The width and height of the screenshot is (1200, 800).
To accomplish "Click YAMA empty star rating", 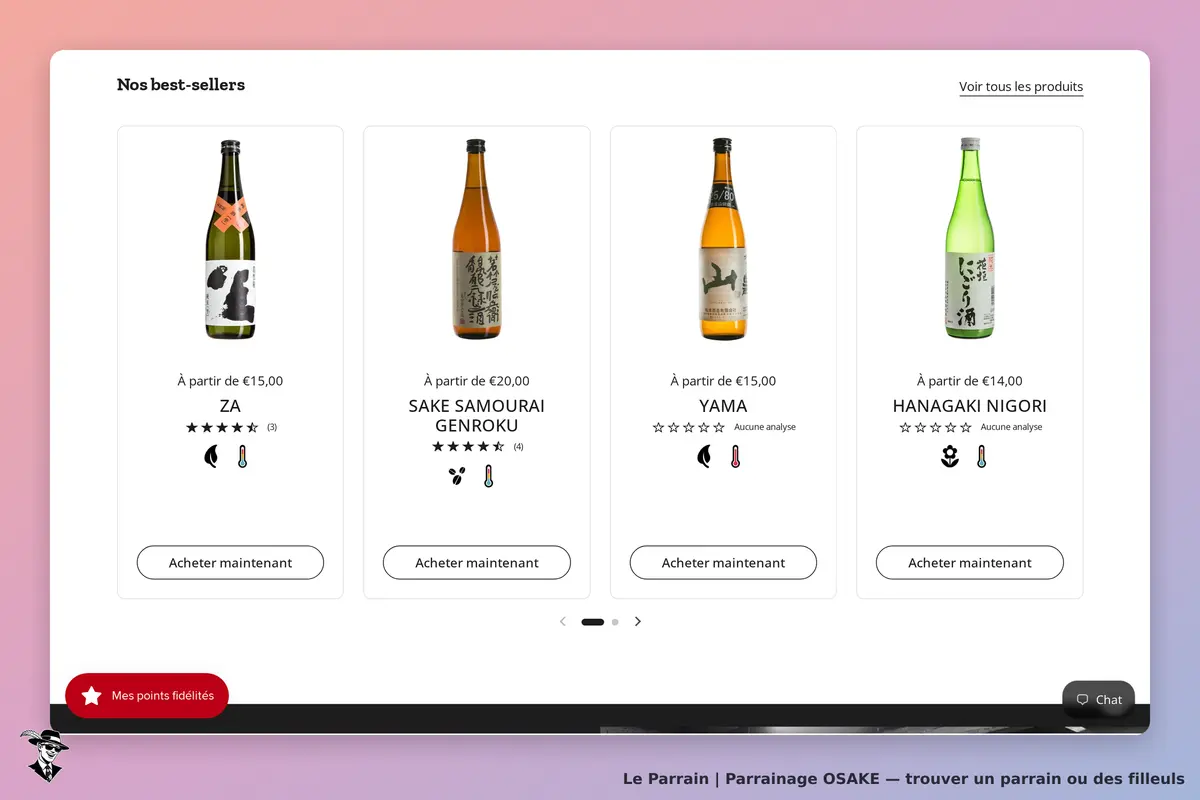I will [x=688, y=427].
